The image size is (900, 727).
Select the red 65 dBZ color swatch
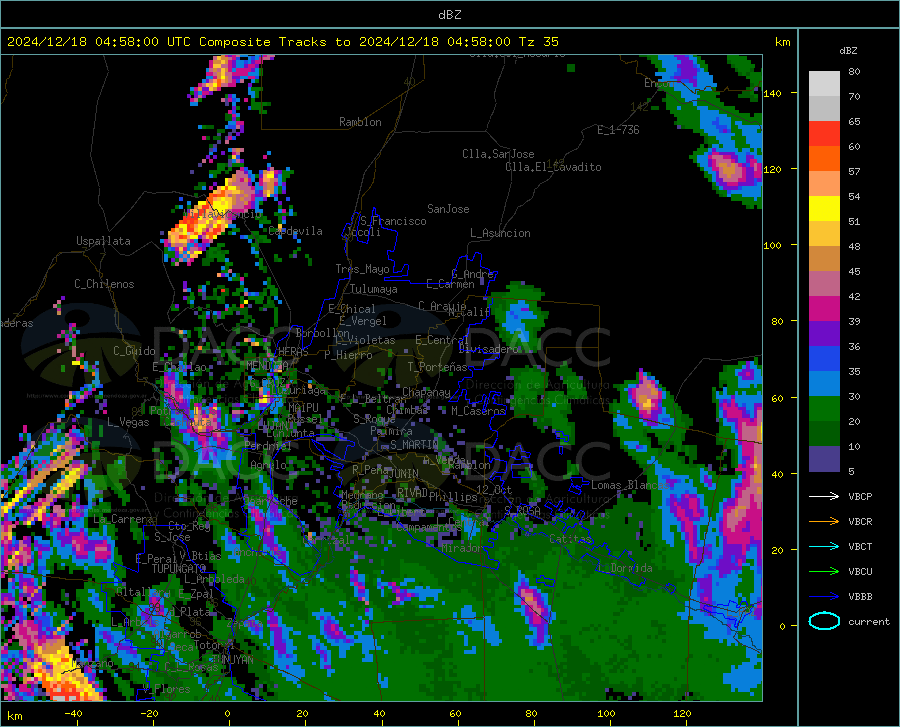[x=824, y=134]
